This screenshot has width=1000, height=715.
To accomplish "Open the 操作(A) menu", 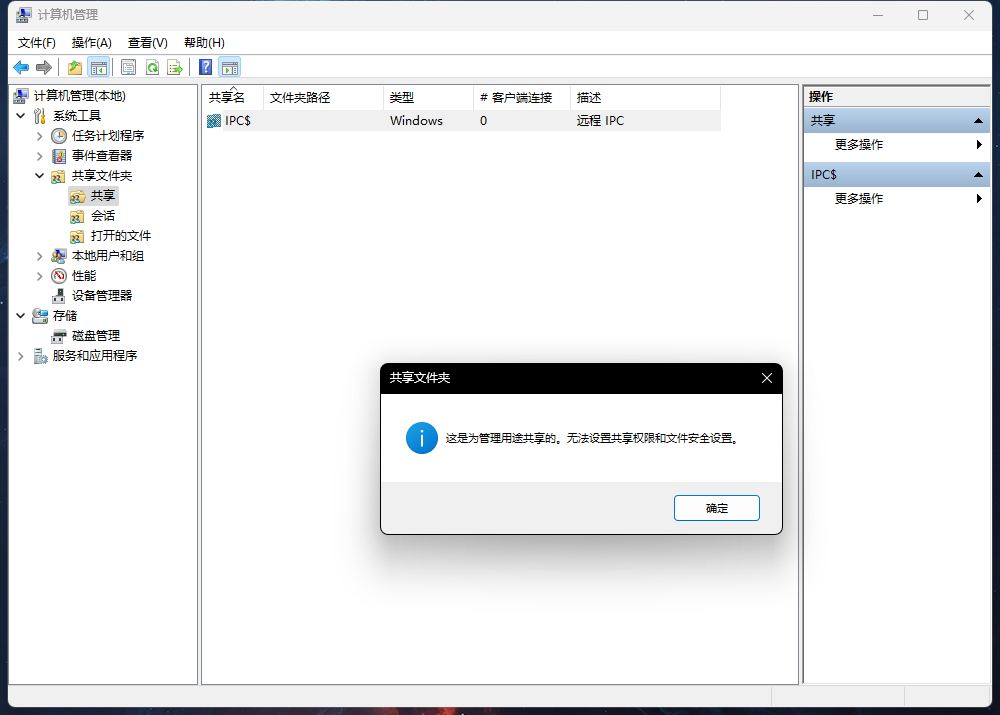I will [x=91, y=43].
